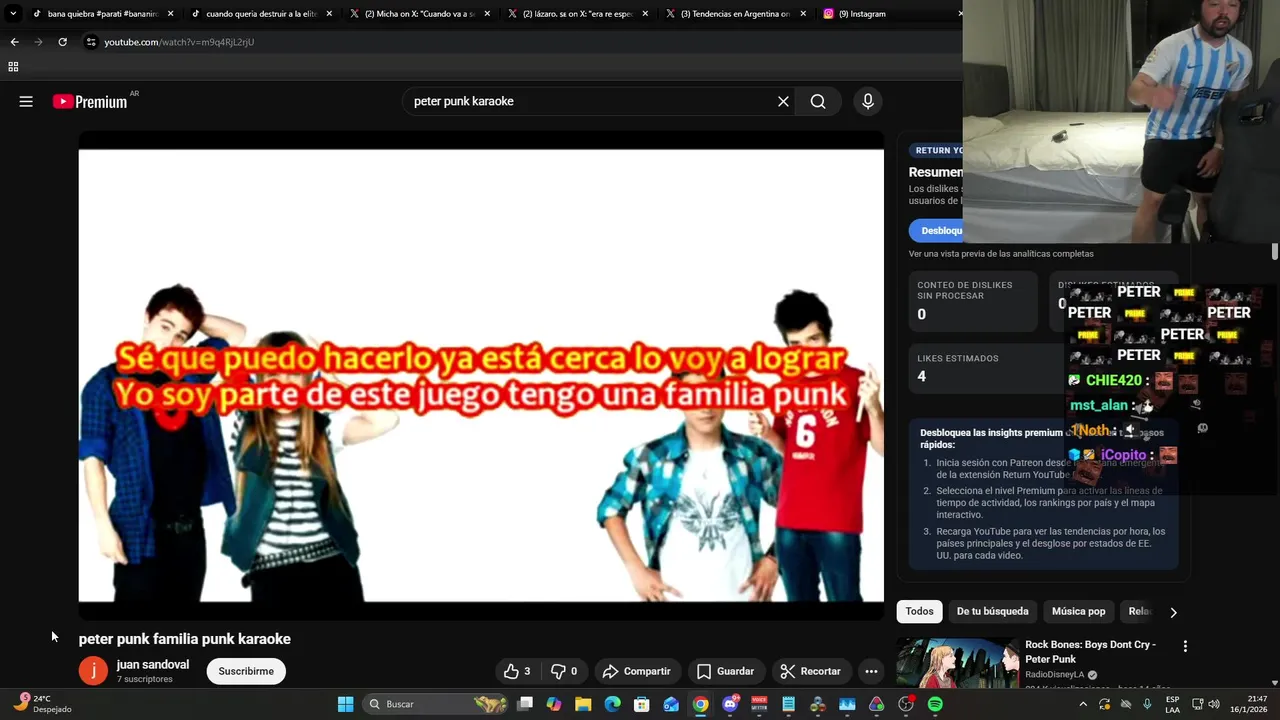The image size is (1280, 720).
Task: Launch Copilot from the taskbar
Action: 554,704
